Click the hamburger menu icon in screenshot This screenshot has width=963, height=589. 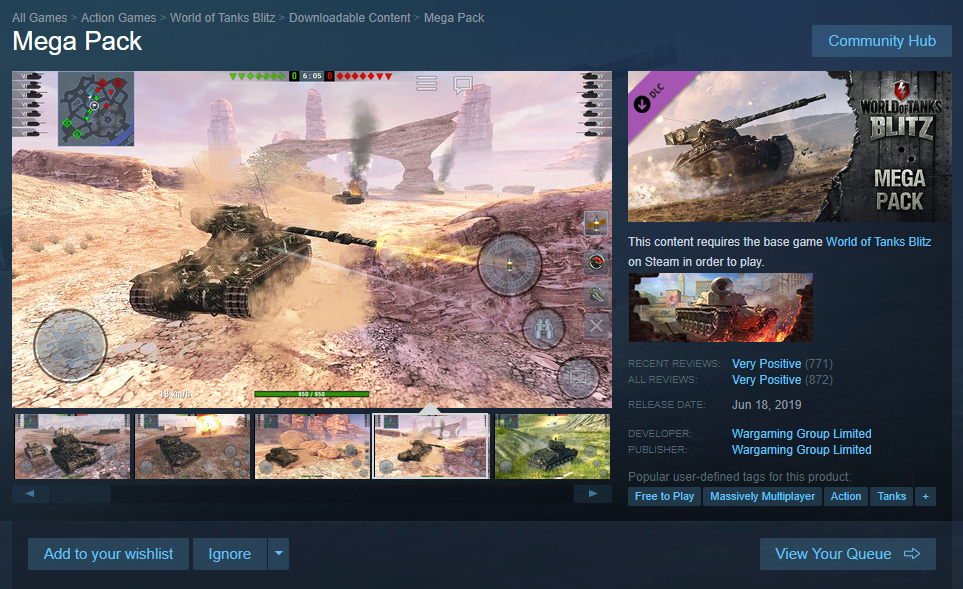426,83
